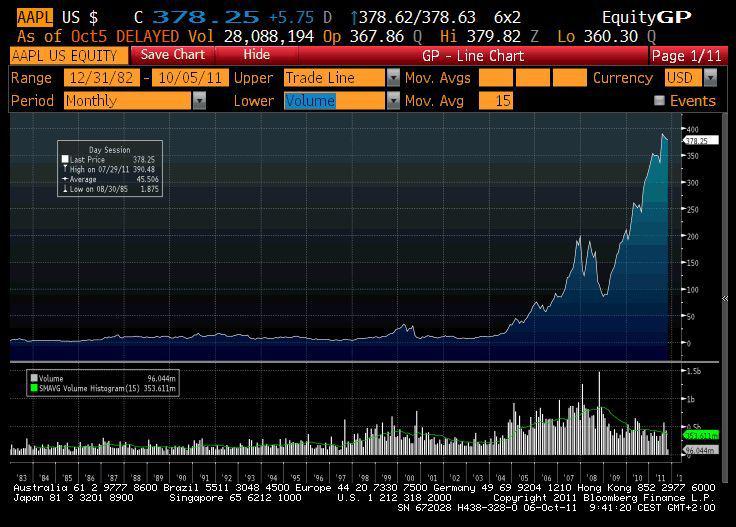736x527 pixels.
Task: Click the Mov. Avg 15 field
Action: tap(496, 100)
